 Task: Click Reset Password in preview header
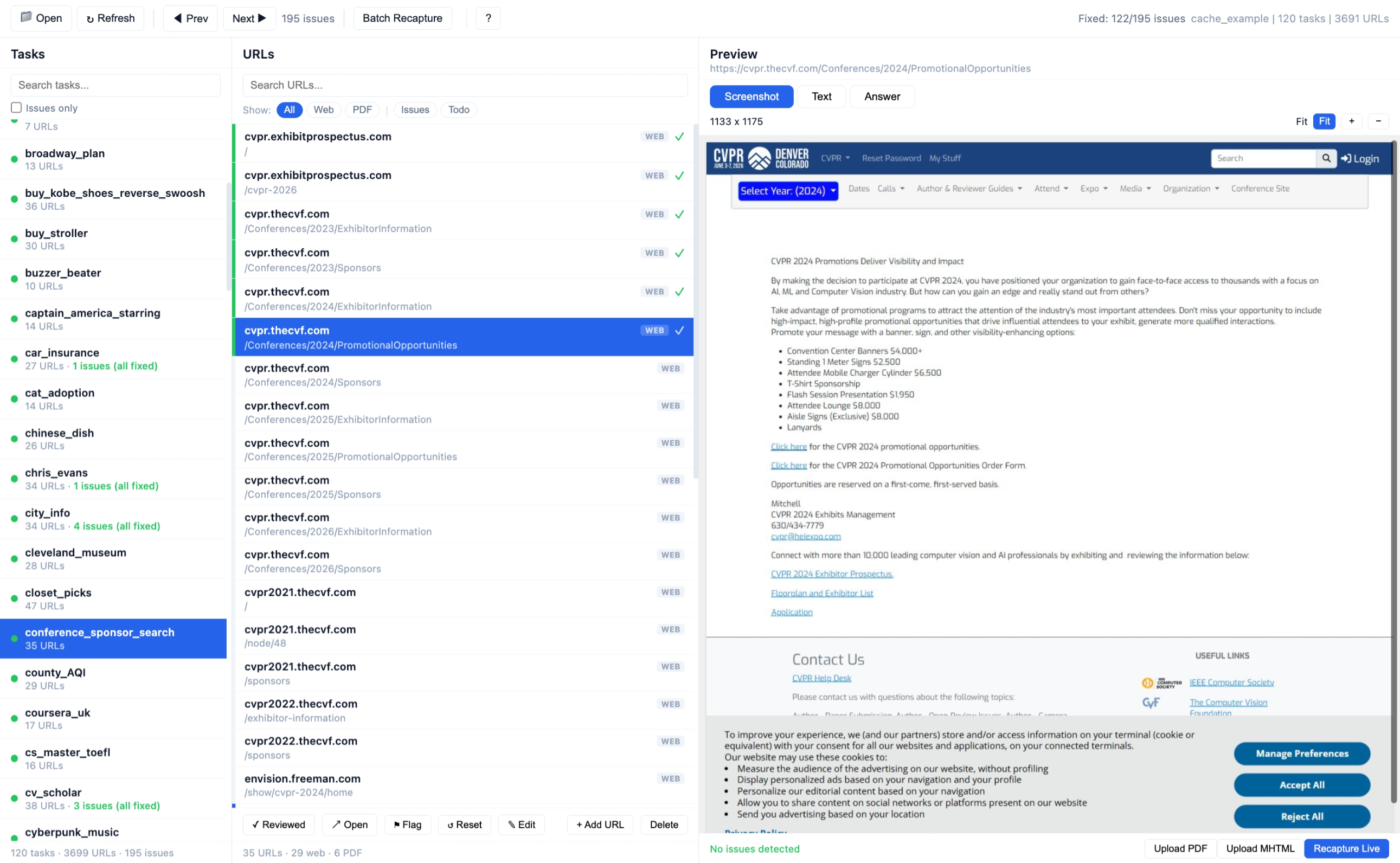tap(891, 158)
